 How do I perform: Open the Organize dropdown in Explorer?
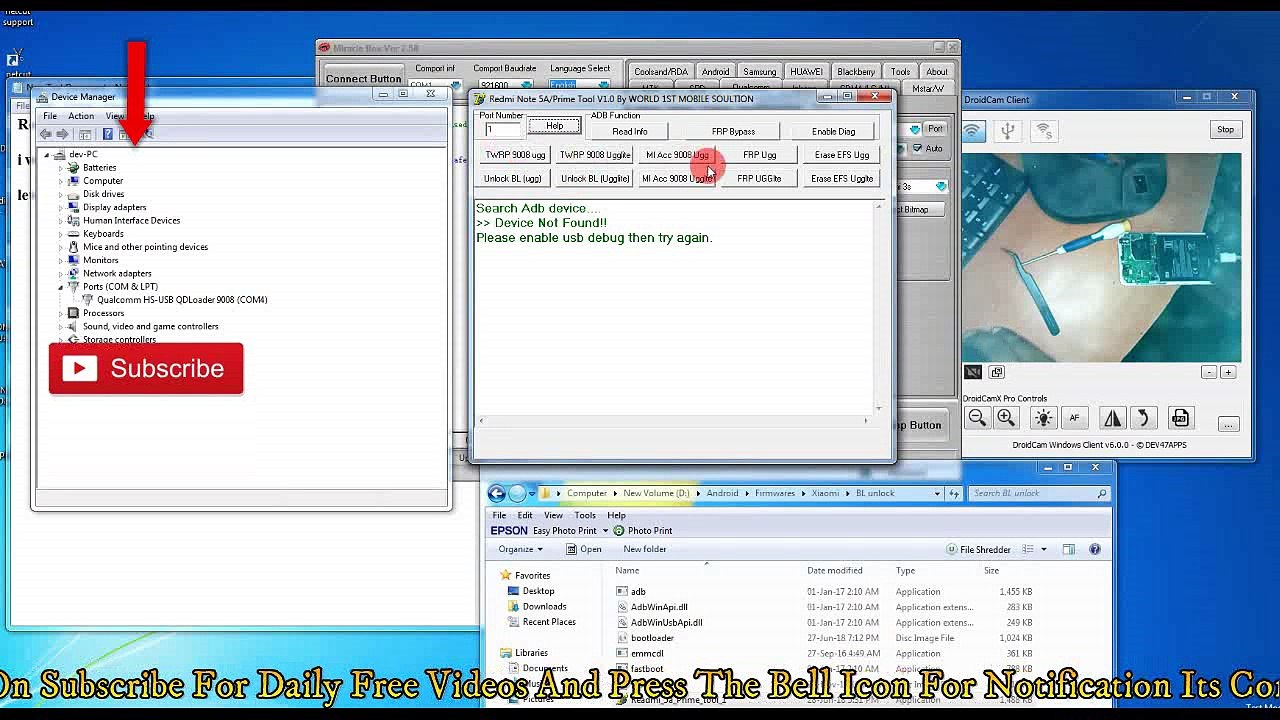(520, 549)
